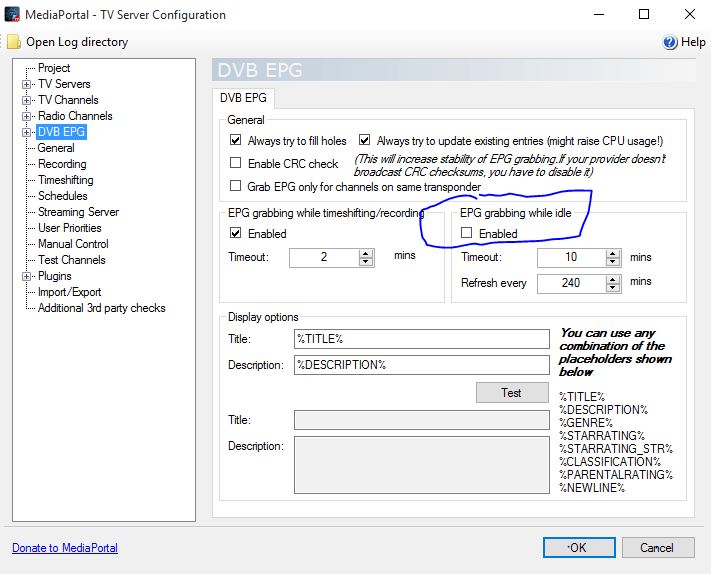
Task: Open General settings in the tree
Action: coord(56,148)
